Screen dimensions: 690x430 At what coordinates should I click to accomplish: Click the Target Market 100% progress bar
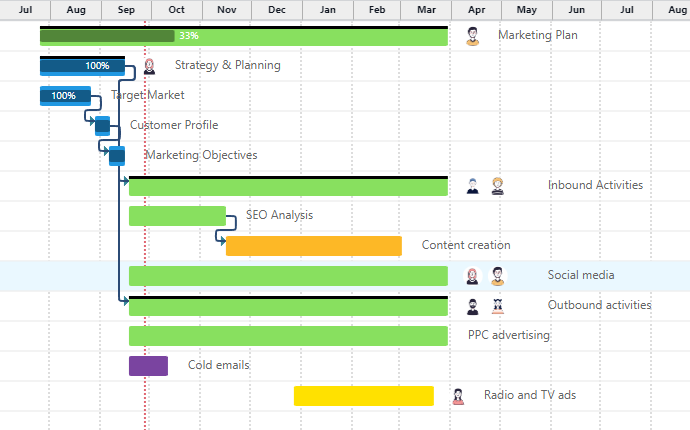click(65, 96)
